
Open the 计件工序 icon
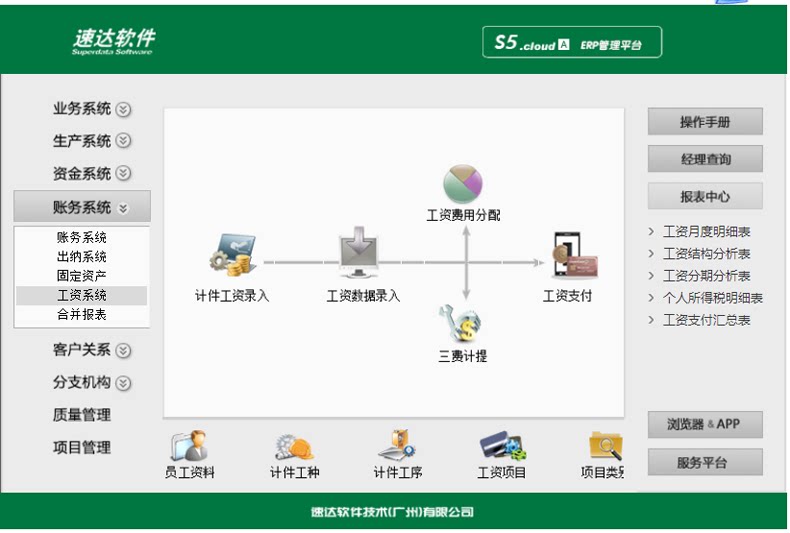coord(397,445)
